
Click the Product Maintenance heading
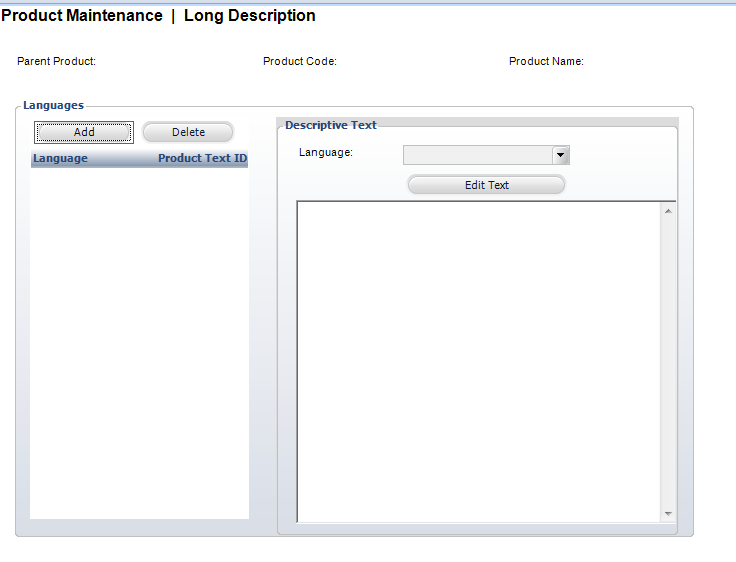pyautogui.click(x=82, y=16)
